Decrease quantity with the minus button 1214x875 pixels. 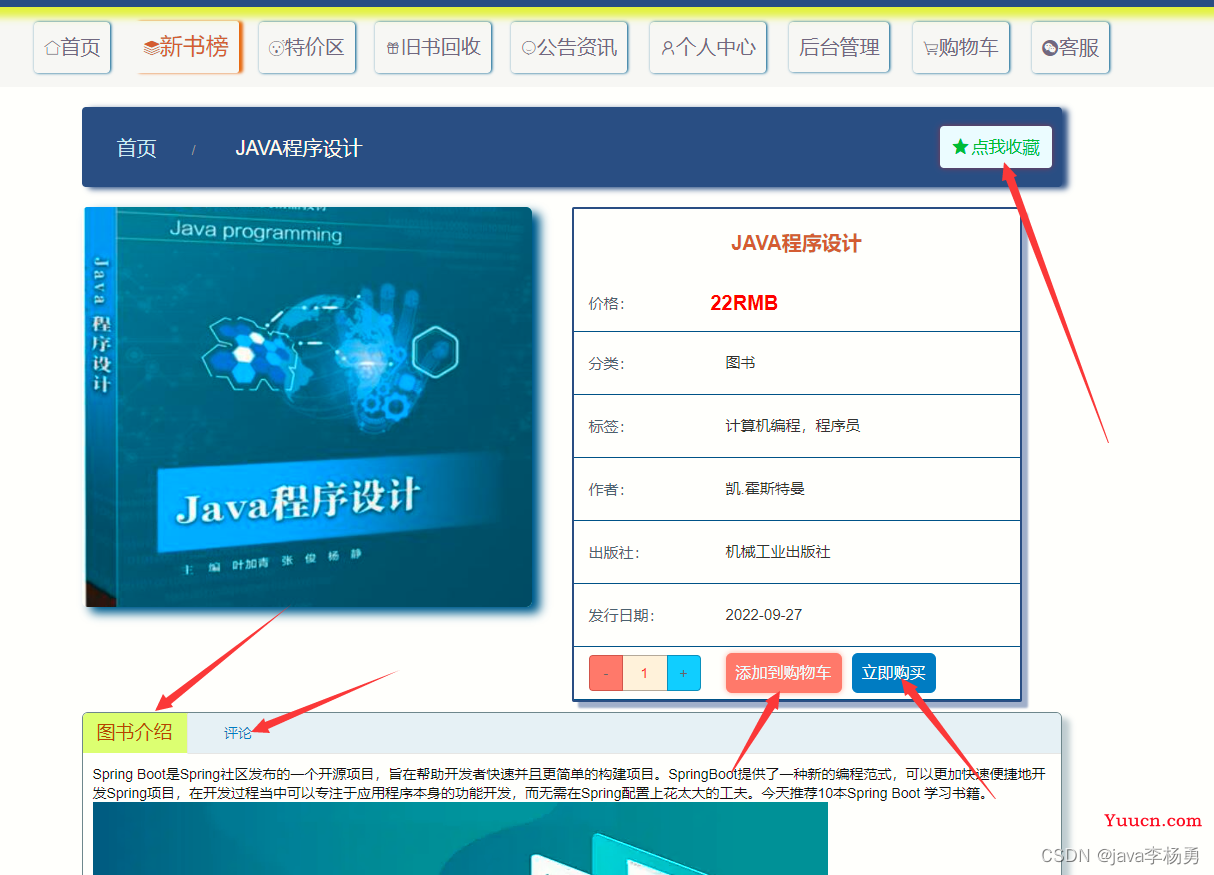coord(606,673)
